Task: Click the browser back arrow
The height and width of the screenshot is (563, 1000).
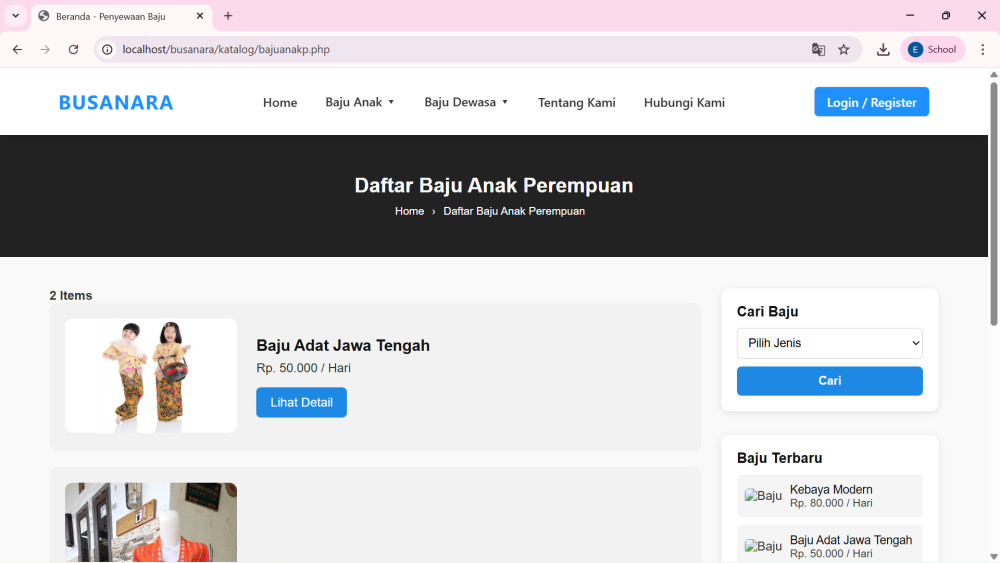Action: [x=17, y=49]
